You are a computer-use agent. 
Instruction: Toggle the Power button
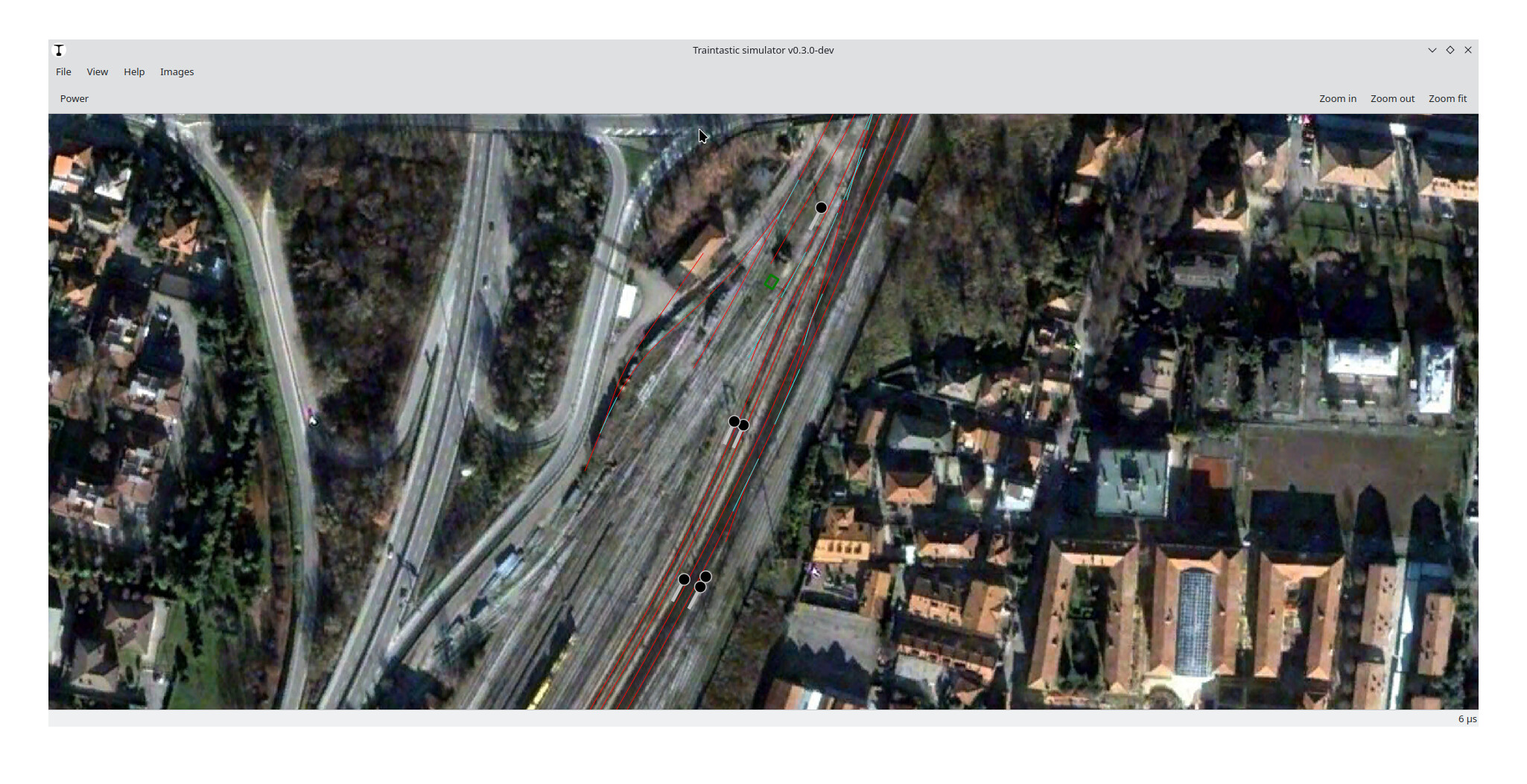(74, 98)
